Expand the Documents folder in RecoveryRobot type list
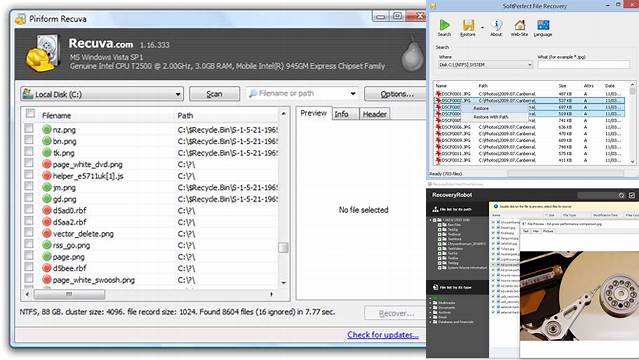The height and width of the screenshot is (360, 639). pyautogui.click(x=430, y=307)
